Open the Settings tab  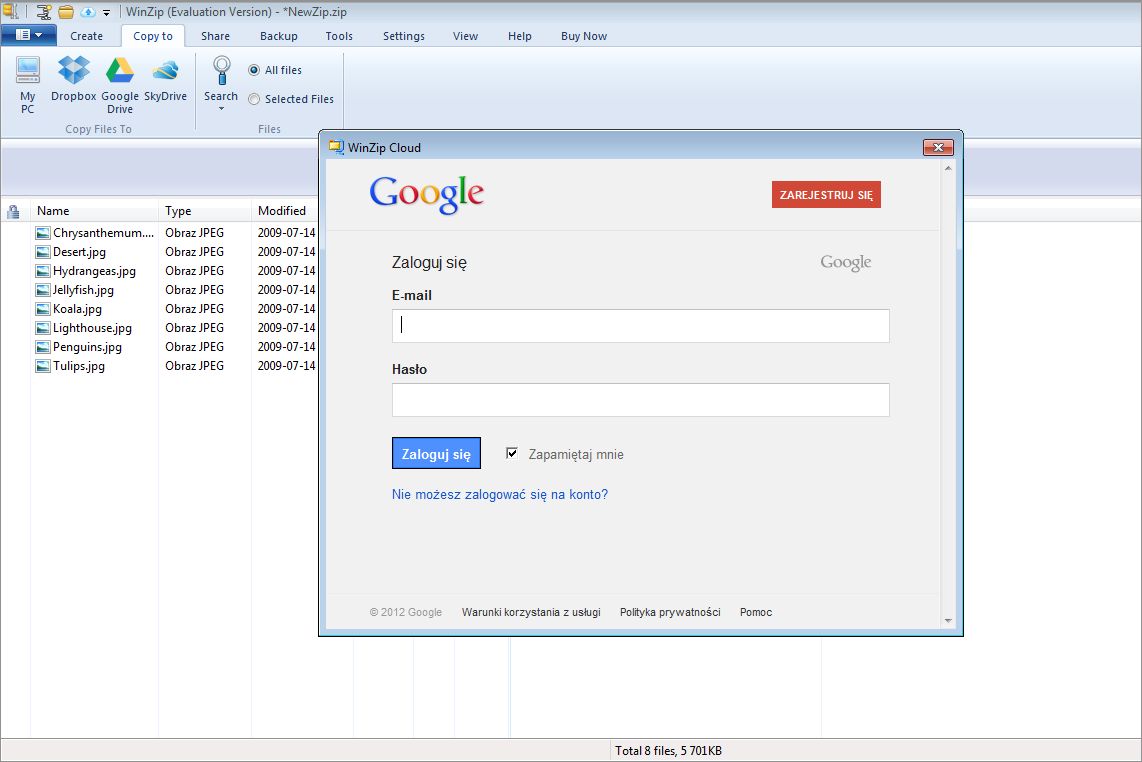click(x=403, y=36)
